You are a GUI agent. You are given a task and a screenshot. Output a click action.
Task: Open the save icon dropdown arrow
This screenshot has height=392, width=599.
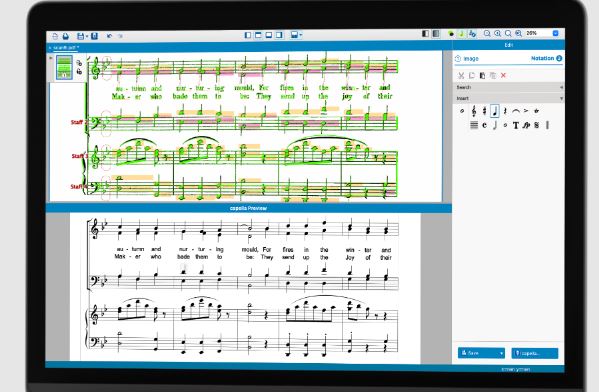[x=87, y=37]
